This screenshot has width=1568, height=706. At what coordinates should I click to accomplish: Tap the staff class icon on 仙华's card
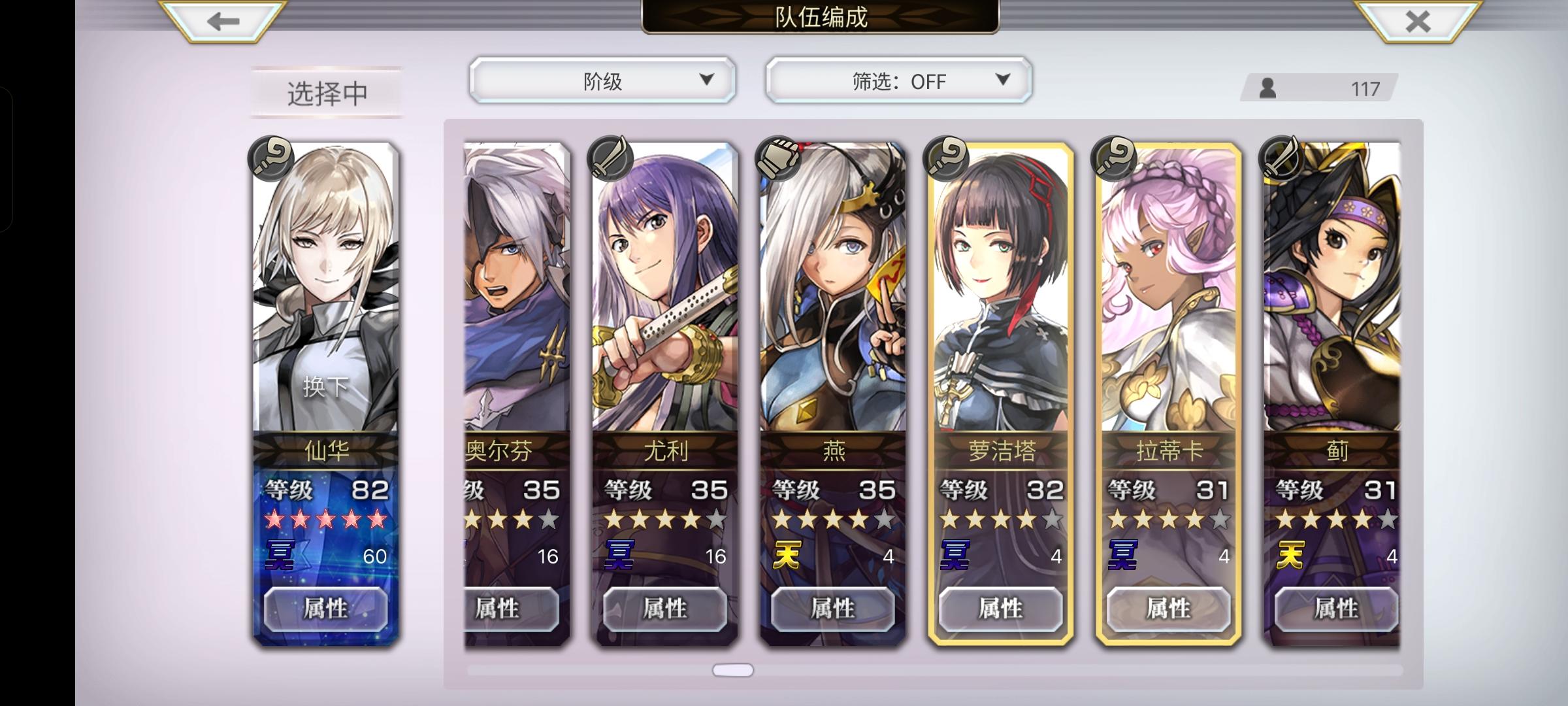pyautogui.click(x=271, y=158)
